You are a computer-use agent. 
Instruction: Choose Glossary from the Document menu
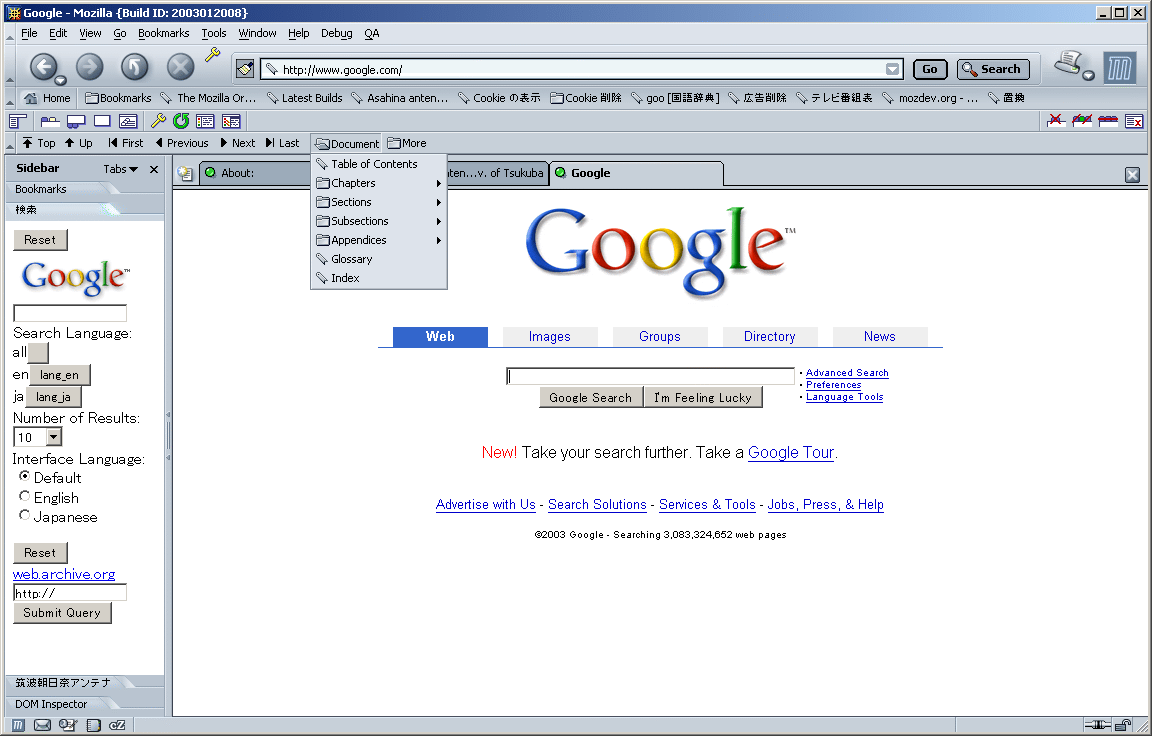click(x=379, y=259)
